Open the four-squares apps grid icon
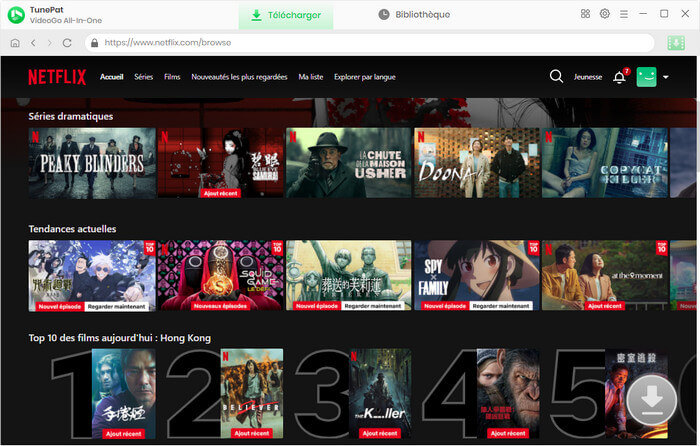This screenshot has width=700, height=446. pyautogui.click(x=585, y=14)
